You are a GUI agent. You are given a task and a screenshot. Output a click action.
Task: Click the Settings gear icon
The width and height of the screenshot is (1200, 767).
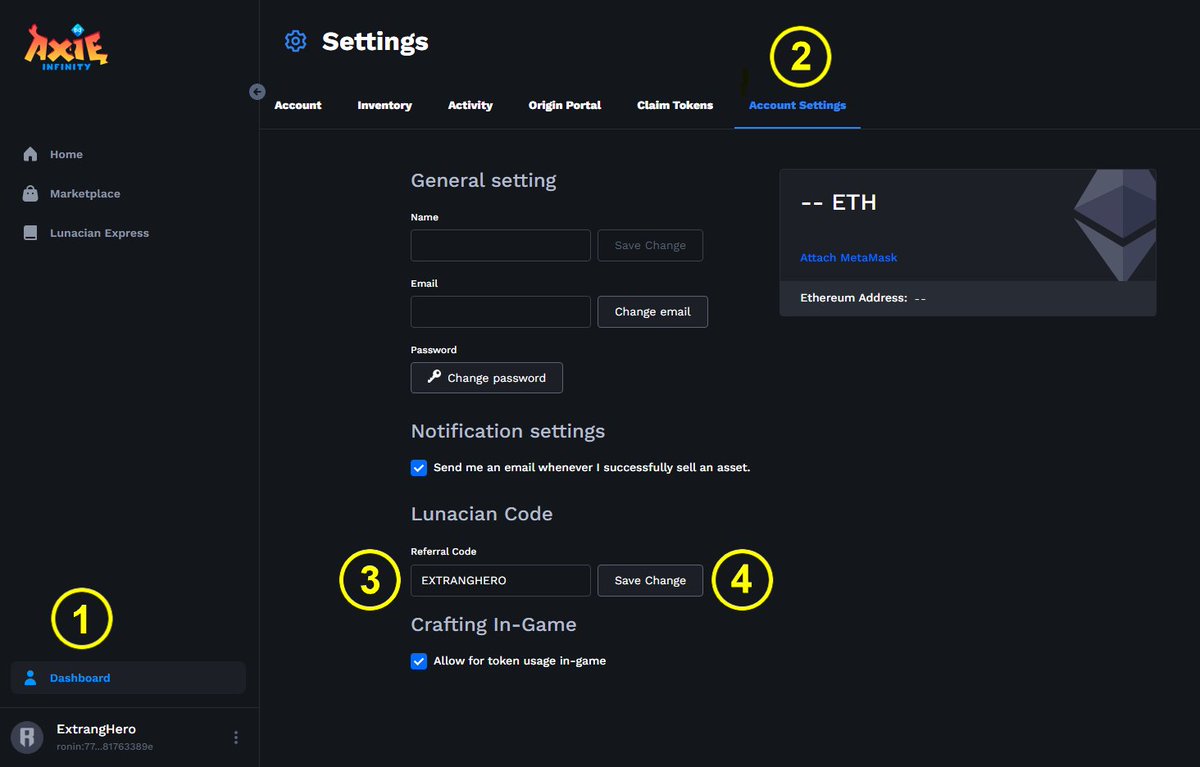point(295,41)
